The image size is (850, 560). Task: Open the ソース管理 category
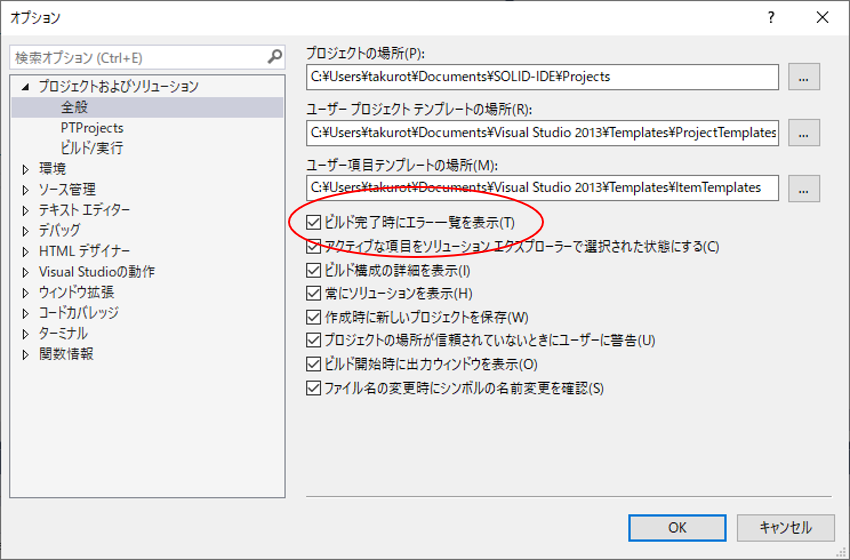[x=67, y=190]
